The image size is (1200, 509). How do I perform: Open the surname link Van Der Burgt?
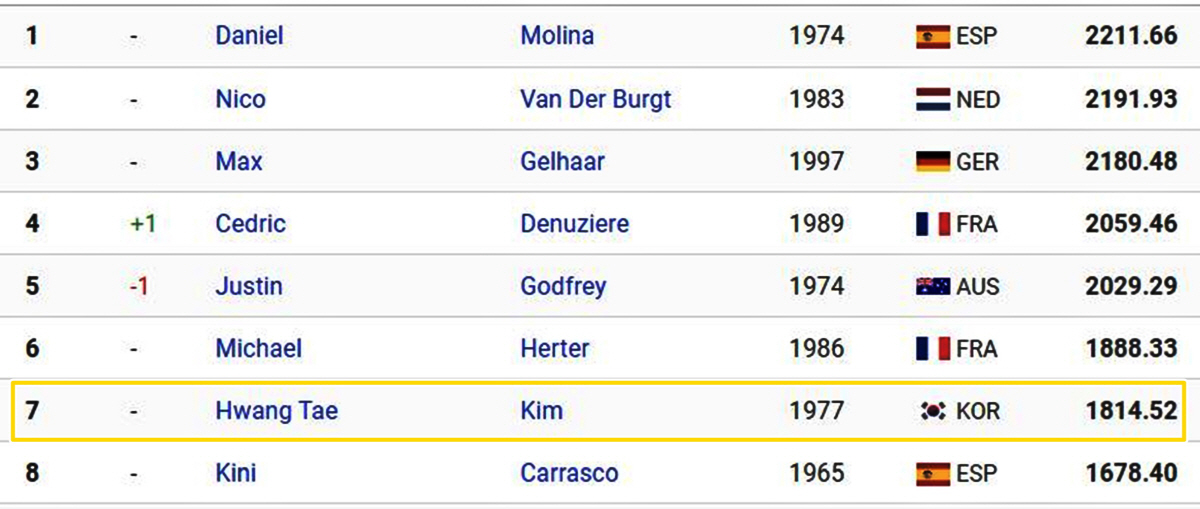coord(596,99)
